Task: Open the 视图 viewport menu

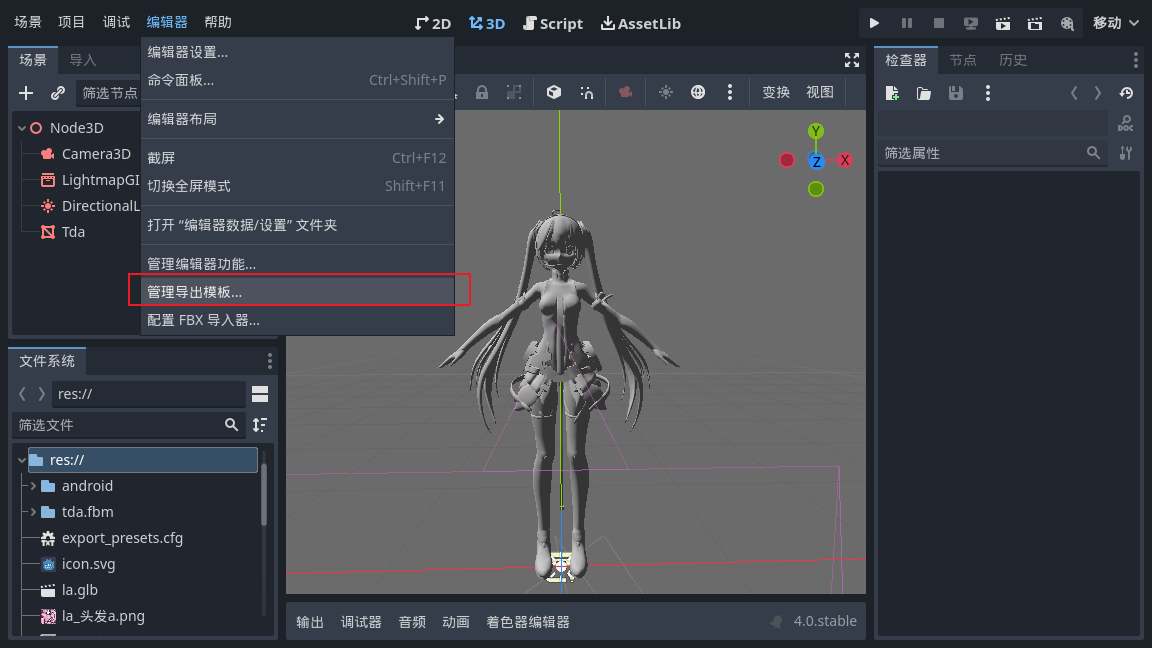Action: (x=820, y=93)
